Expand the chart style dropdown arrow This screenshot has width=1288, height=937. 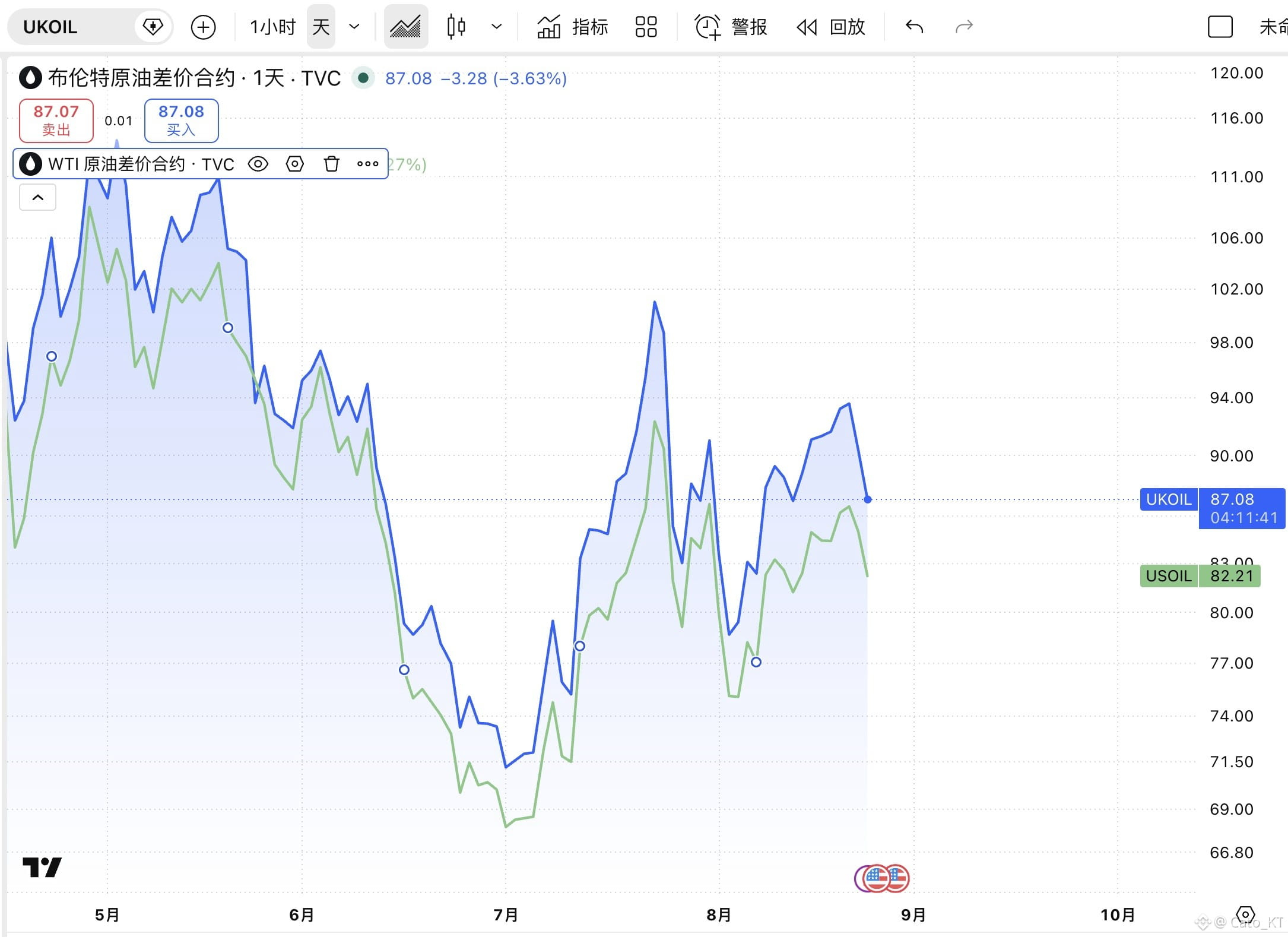(497, 27)
